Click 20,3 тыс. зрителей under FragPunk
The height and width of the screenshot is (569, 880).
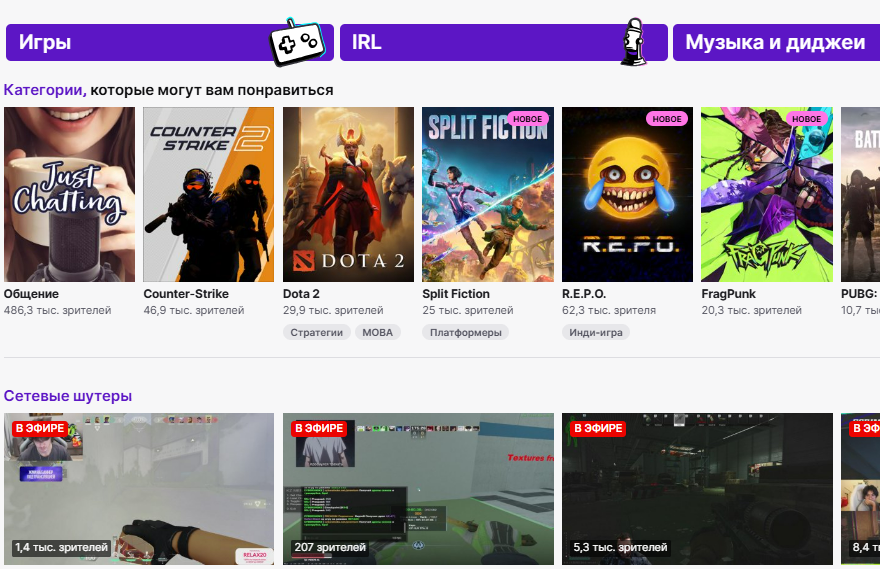[752, 310]
